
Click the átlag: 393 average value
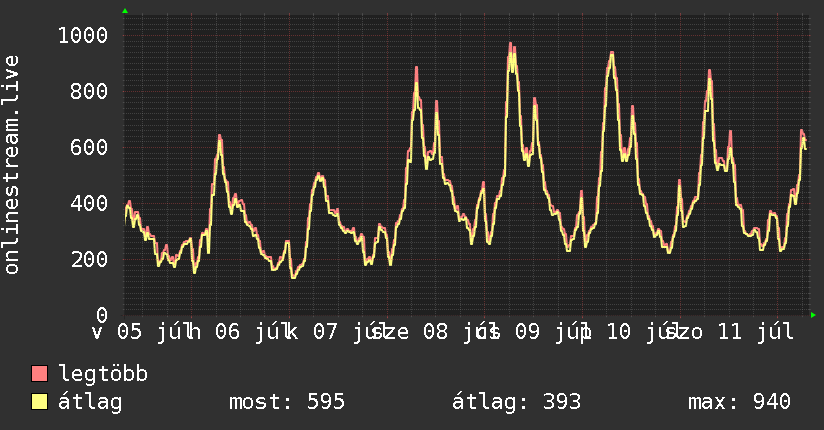point(517,402)
